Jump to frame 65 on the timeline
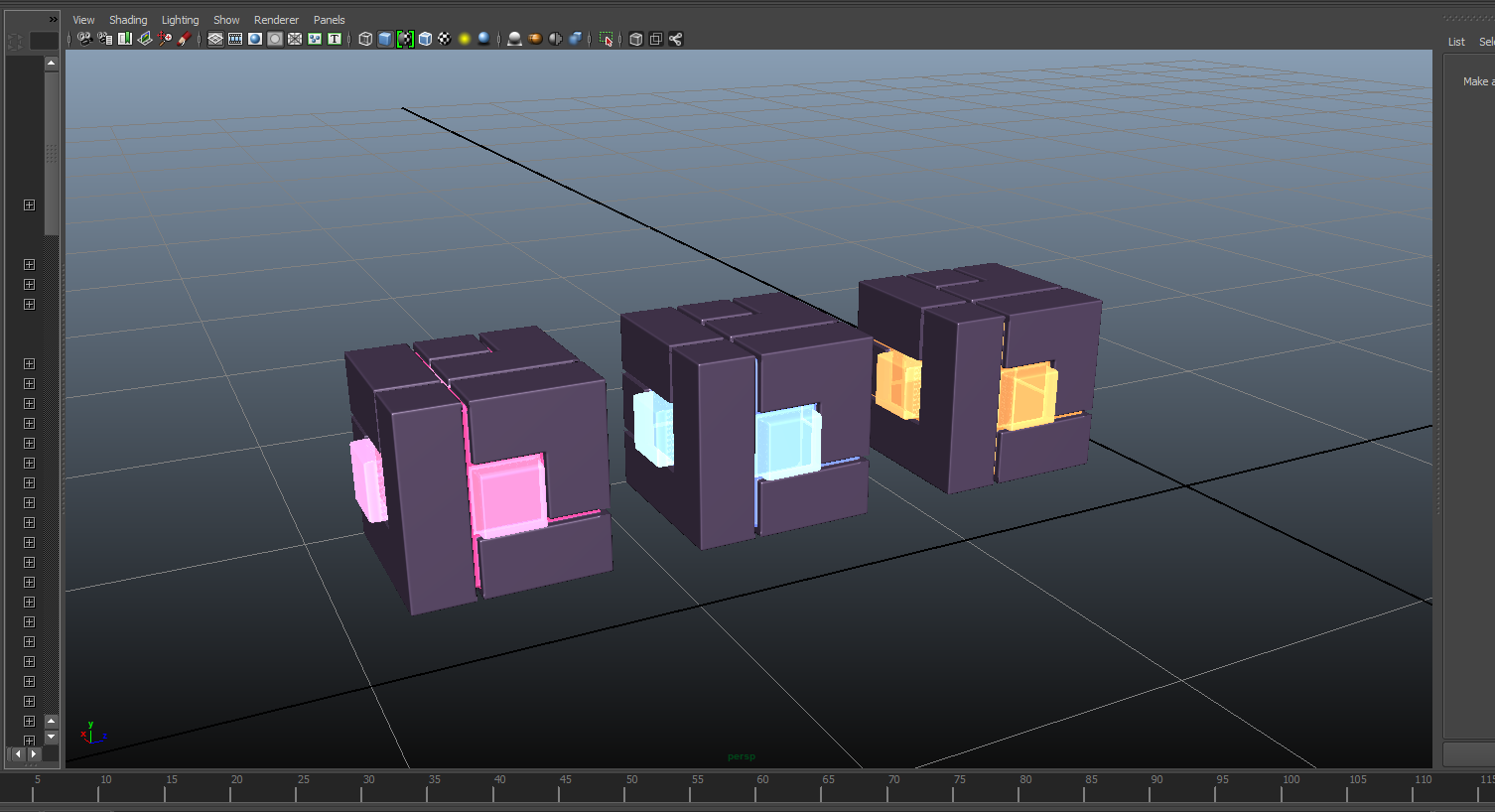1495x812 pixels. (828, 780)
